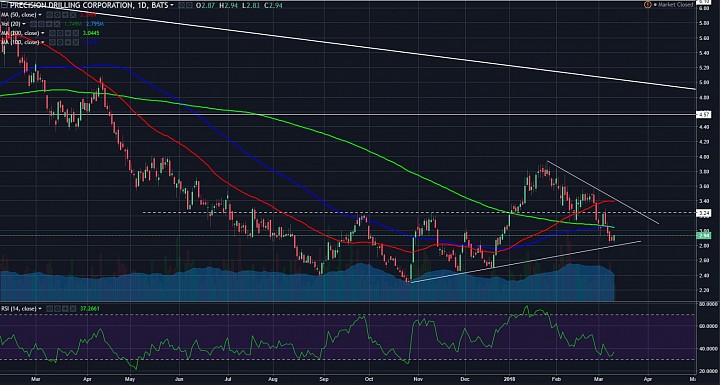Click the 3.0445 MA value

coord(91,33)
